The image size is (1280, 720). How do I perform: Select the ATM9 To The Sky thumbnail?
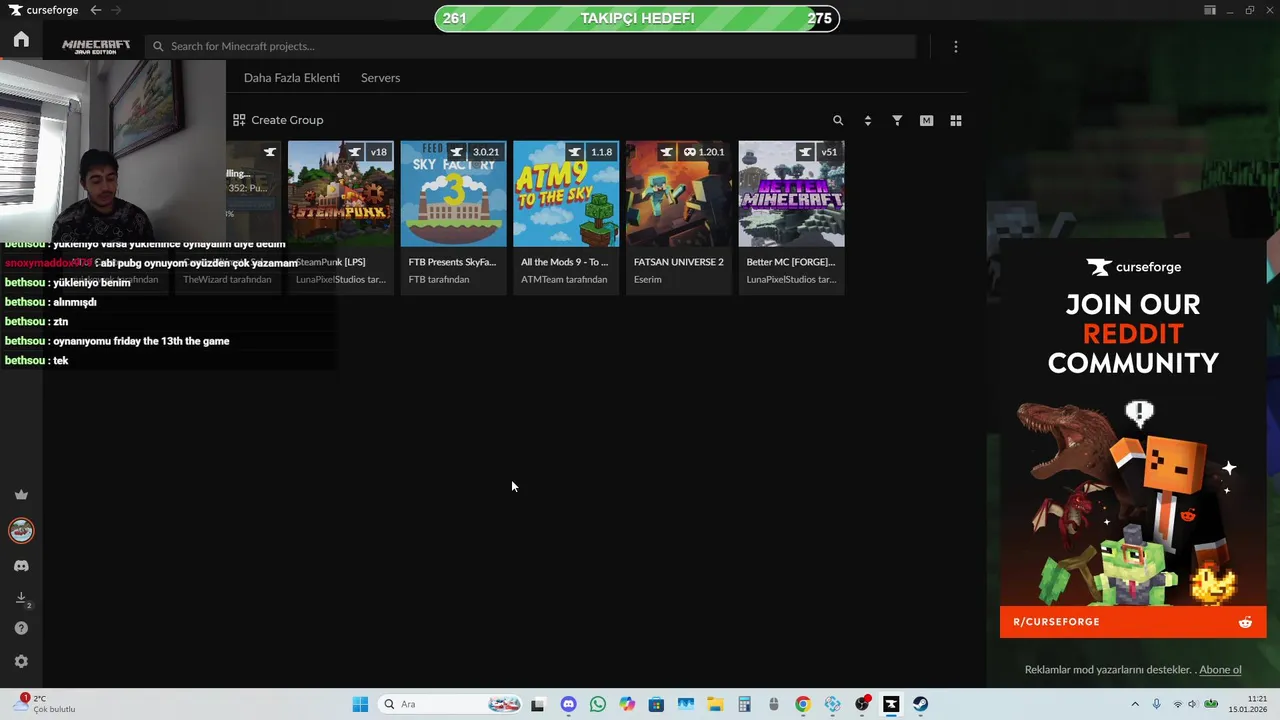pos(566,194)
